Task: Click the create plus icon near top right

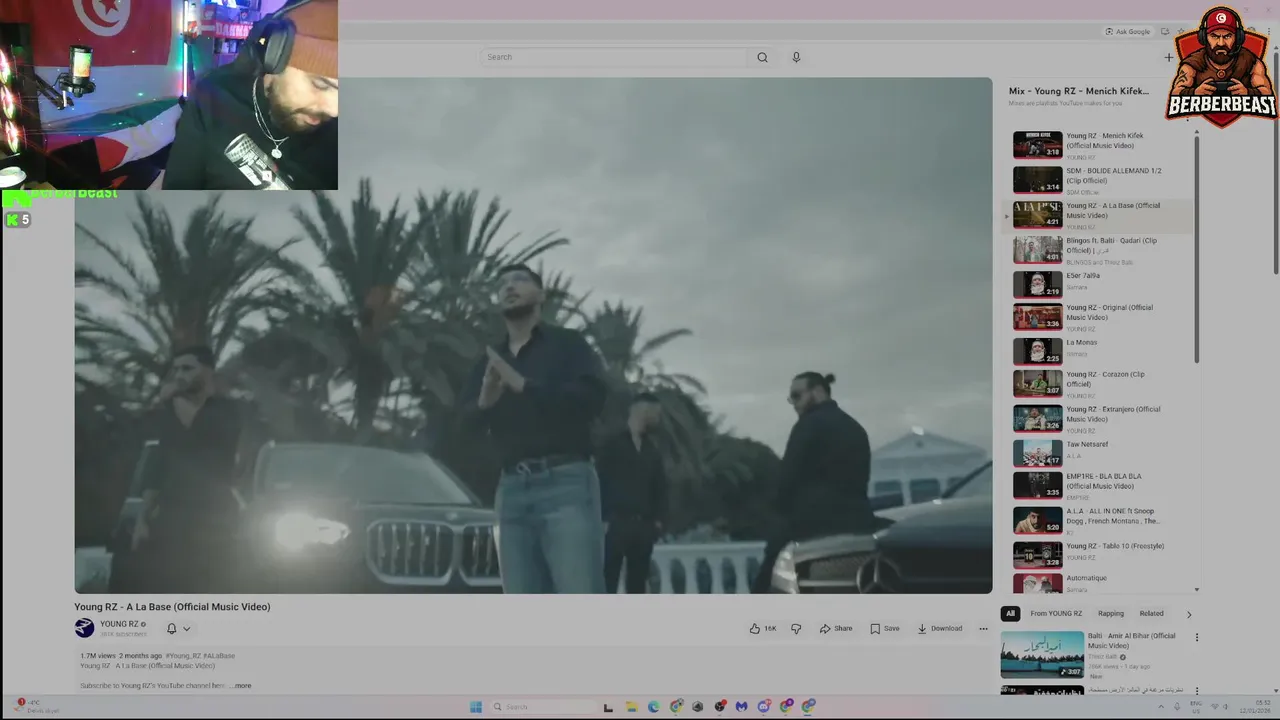Action: [1168, 57]
